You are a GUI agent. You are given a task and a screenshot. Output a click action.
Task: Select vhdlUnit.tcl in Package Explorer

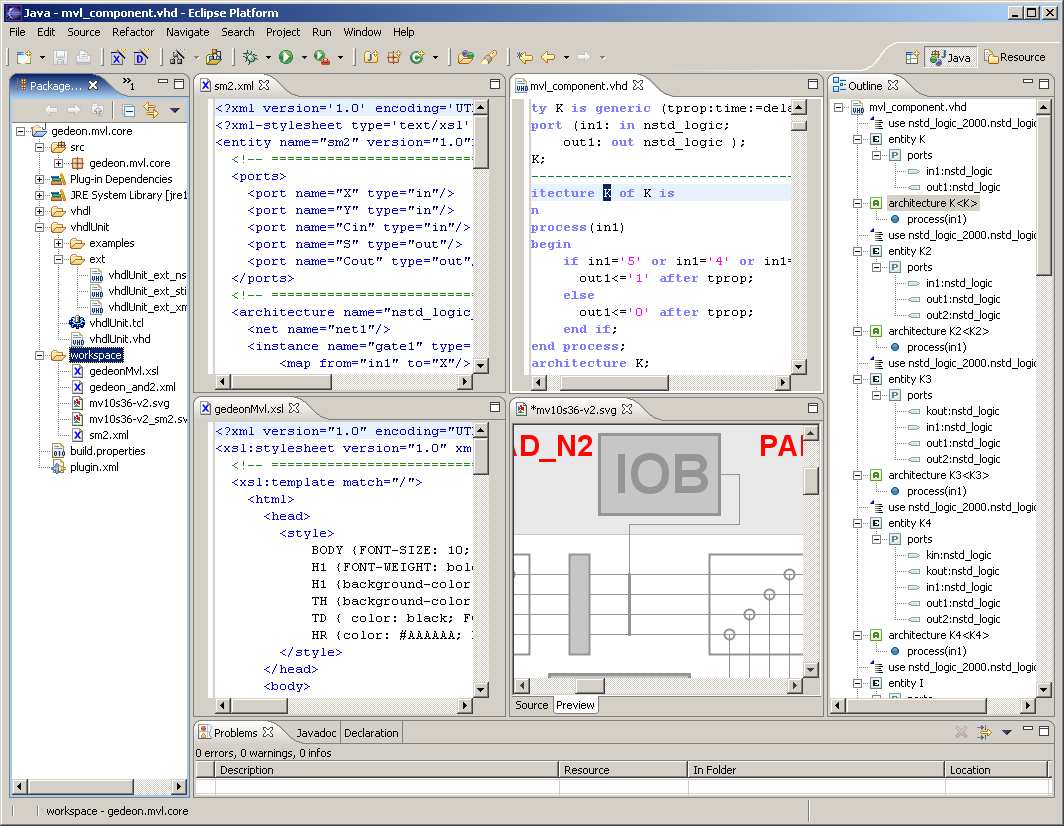coord(116,323)
